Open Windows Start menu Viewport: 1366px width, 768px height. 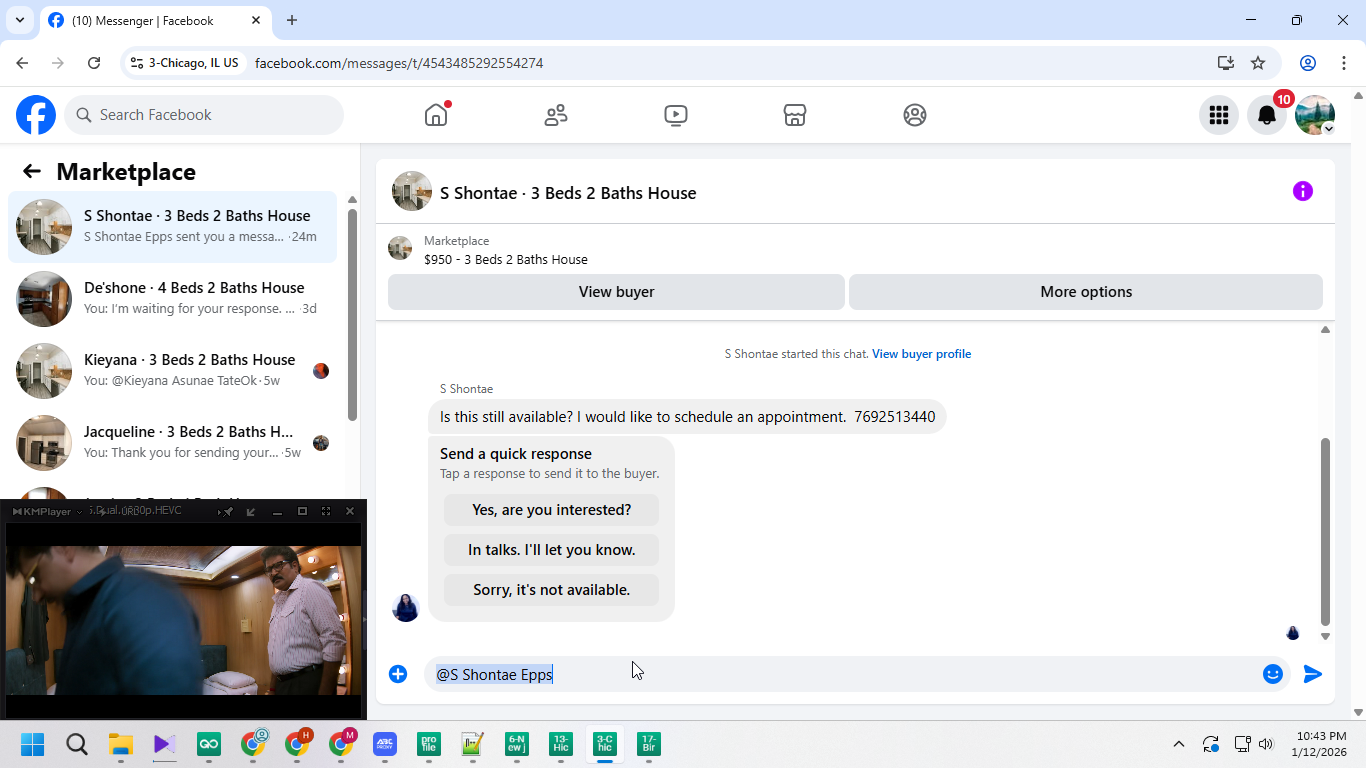coord(33,744)
